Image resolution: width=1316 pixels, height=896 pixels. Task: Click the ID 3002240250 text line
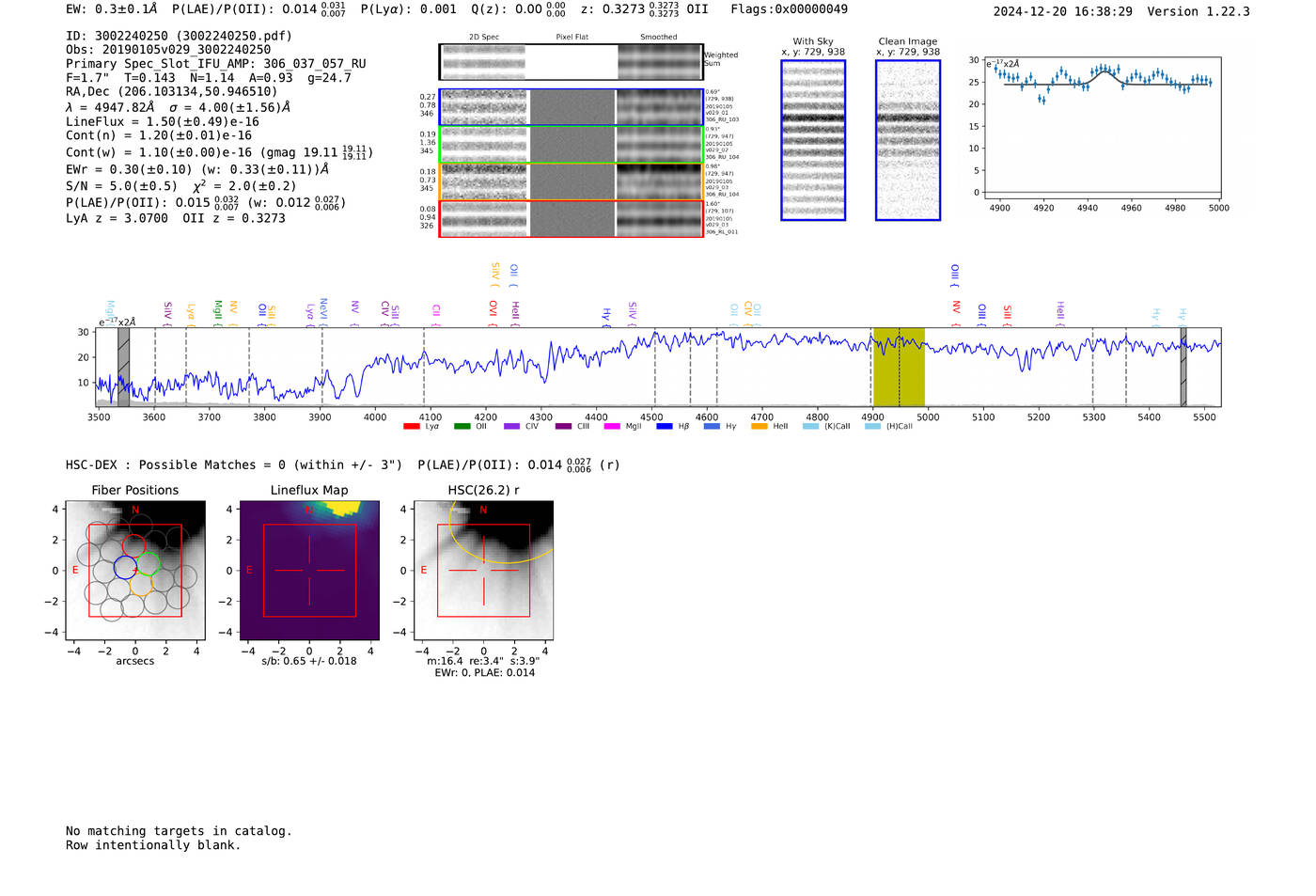click(179, 36)
